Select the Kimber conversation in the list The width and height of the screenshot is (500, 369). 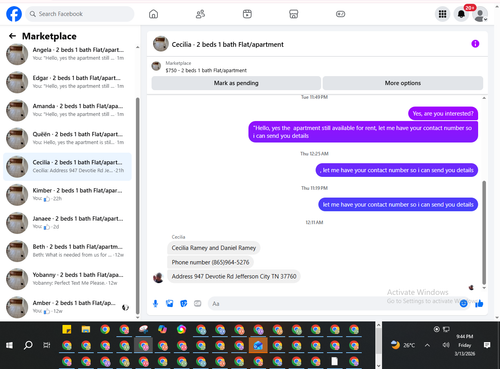(67, 194)
